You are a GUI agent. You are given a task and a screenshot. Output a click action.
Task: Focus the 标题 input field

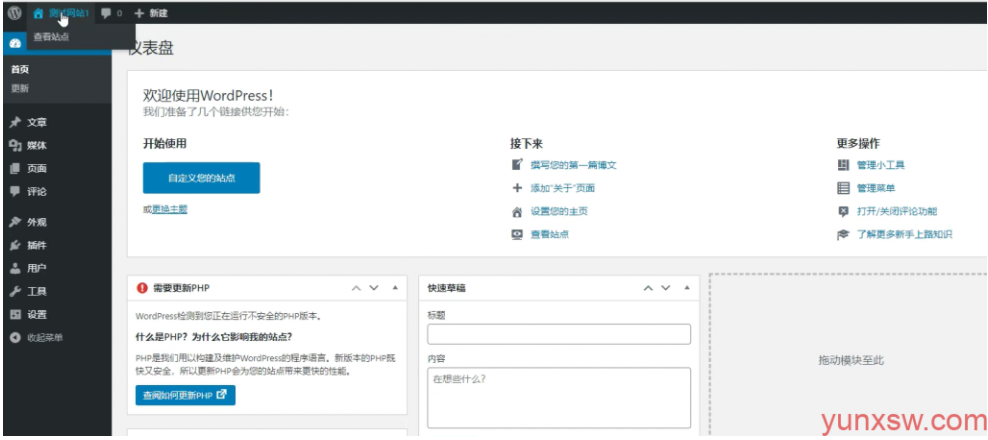tap(559, 334)
